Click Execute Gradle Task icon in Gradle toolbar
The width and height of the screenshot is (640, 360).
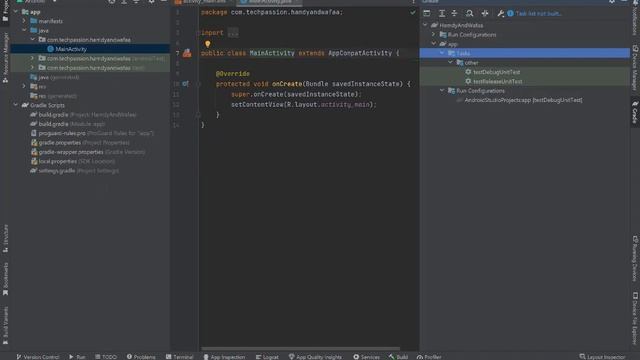427,13
